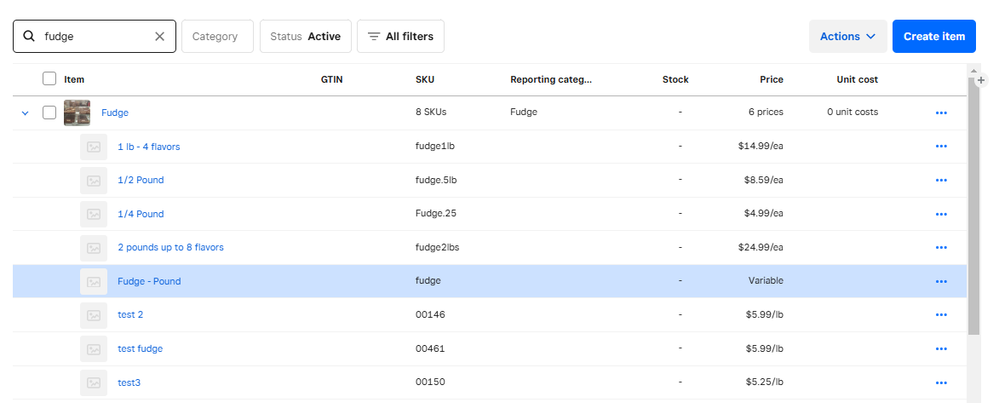Screen dimensions: 999x403
Task: Open more options for test fudge row
Action: [940, 349]
